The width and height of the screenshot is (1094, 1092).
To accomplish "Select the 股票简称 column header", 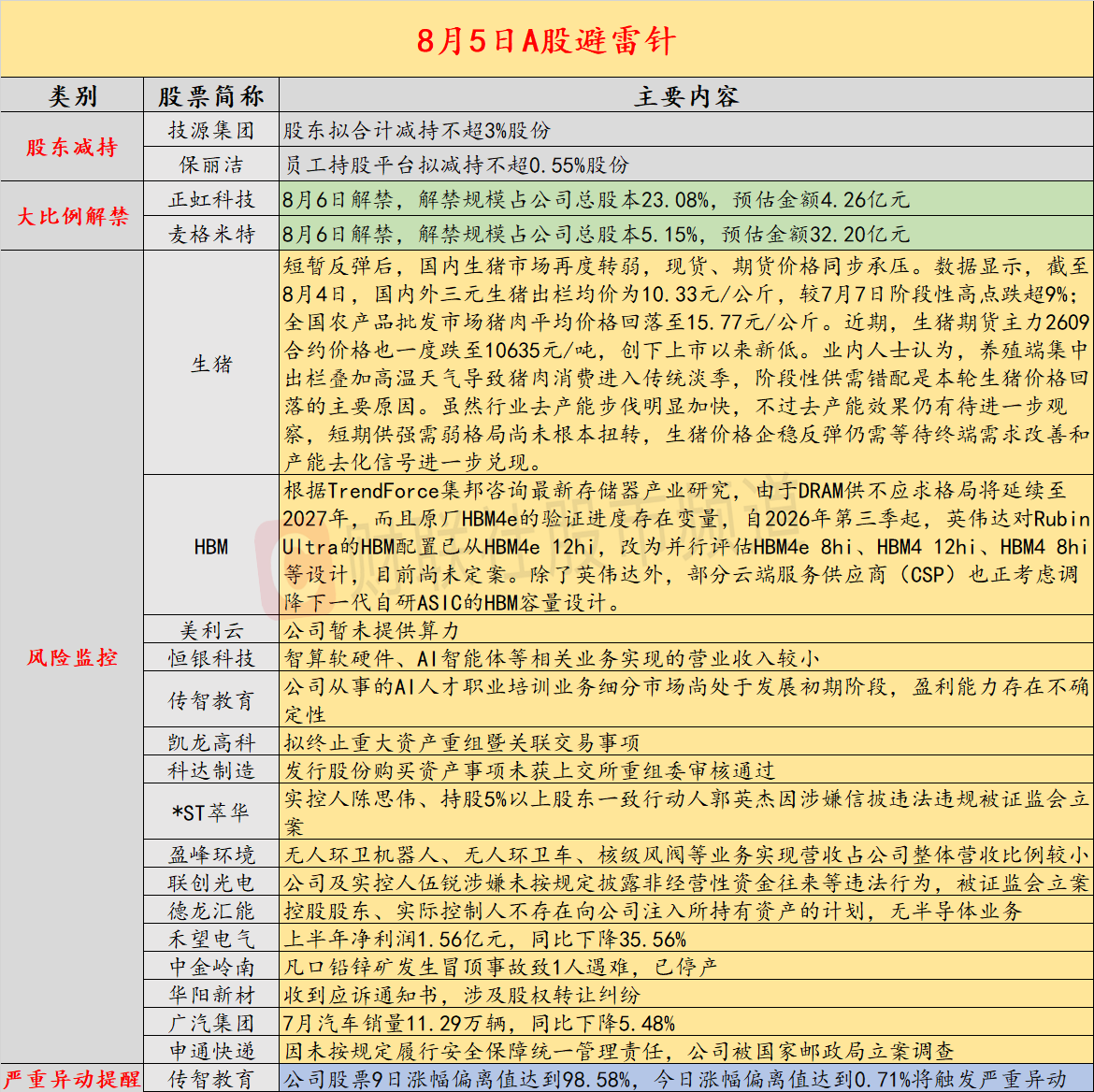I will pos(211,95).
